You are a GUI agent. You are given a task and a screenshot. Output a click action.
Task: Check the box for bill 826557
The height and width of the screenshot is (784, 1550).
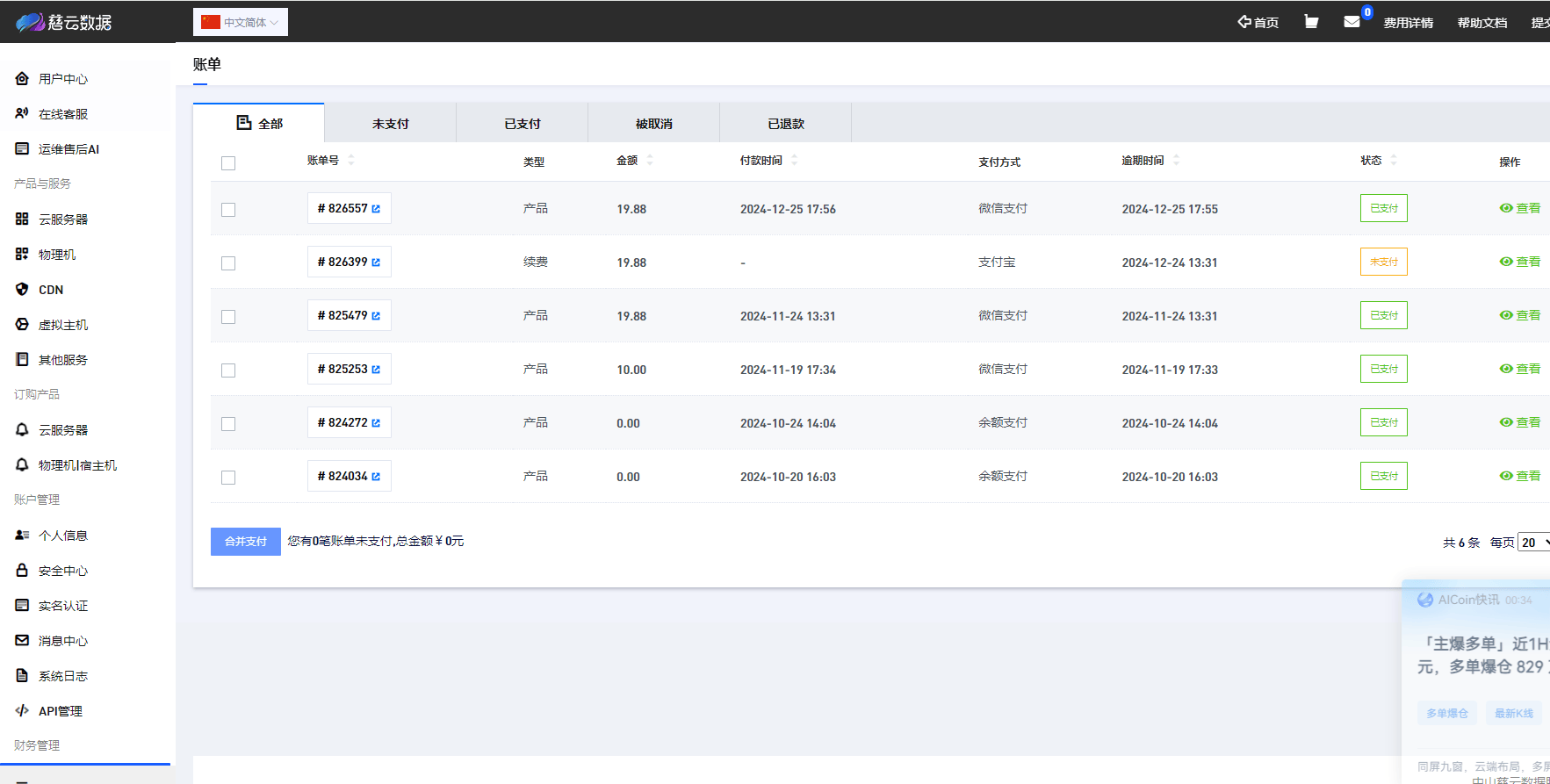228,210
